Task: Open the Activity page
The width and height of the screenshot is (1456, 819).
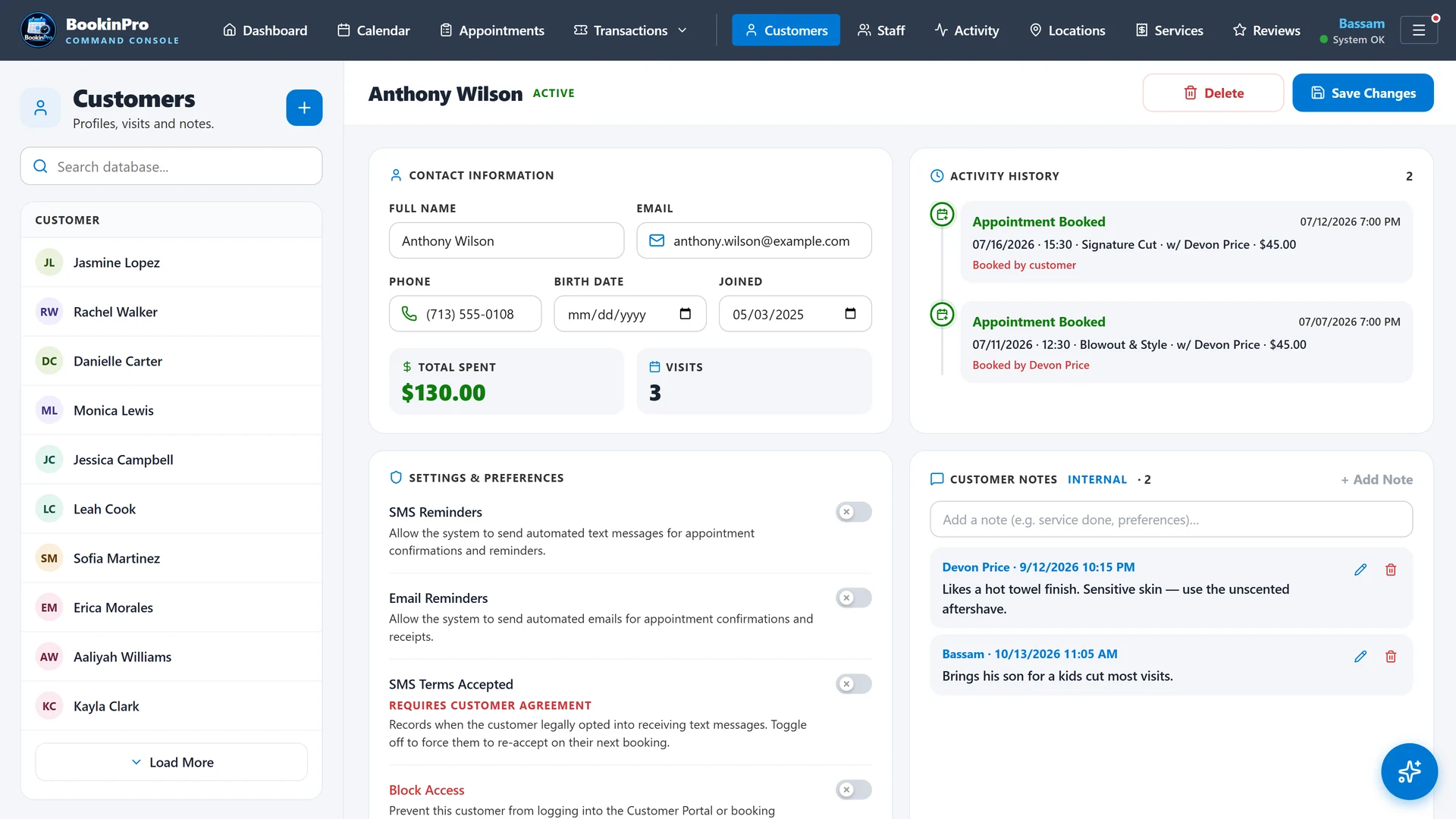Action: 967,30
